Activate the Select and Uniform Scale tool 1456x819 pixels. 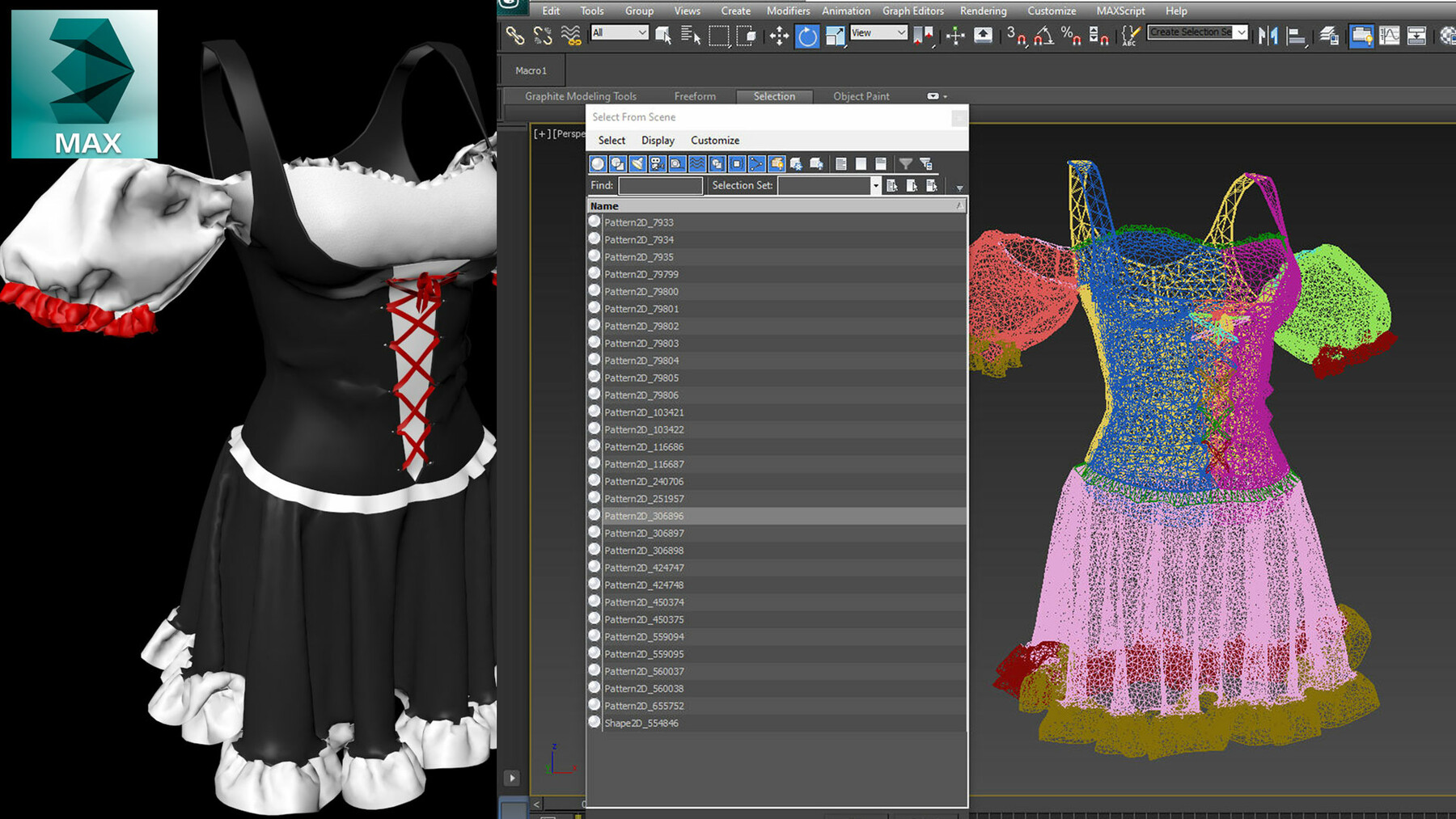835,35
